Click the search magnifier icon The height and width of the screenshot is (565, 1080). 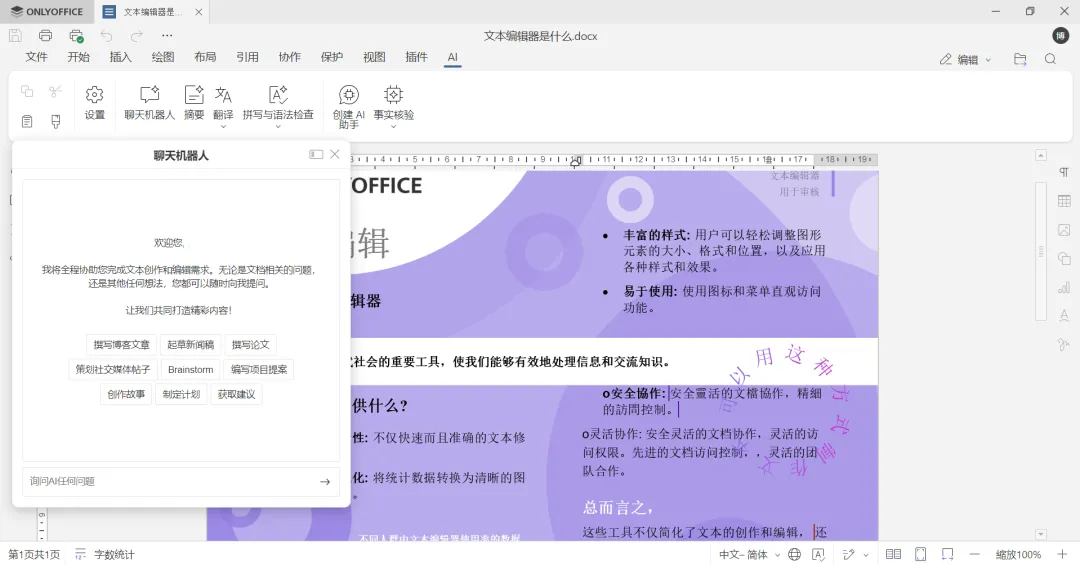coord(1050,59)
